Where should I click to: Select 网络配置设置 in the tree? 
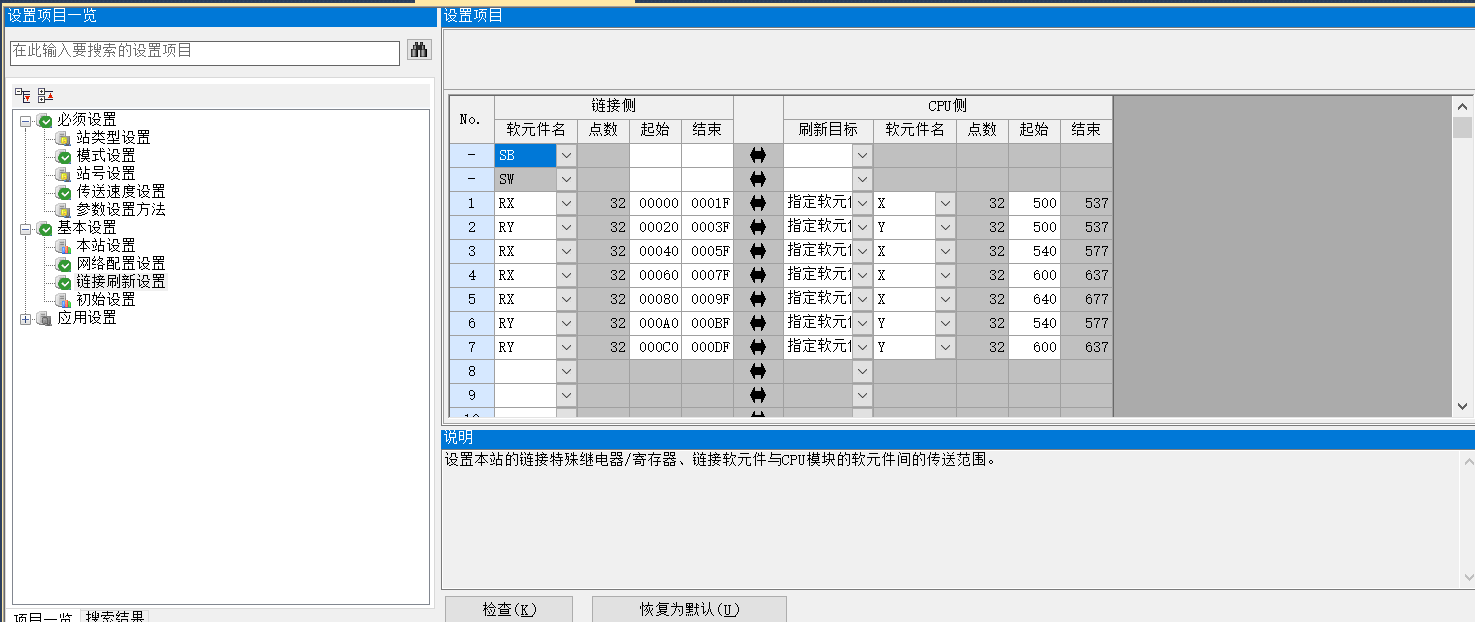coord(120,264)
